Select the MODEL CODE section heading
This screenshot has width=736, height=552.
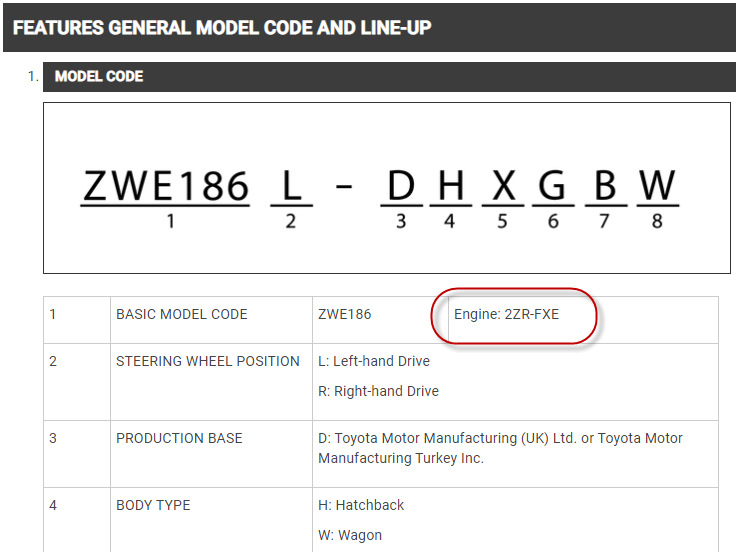click(99, 76)
